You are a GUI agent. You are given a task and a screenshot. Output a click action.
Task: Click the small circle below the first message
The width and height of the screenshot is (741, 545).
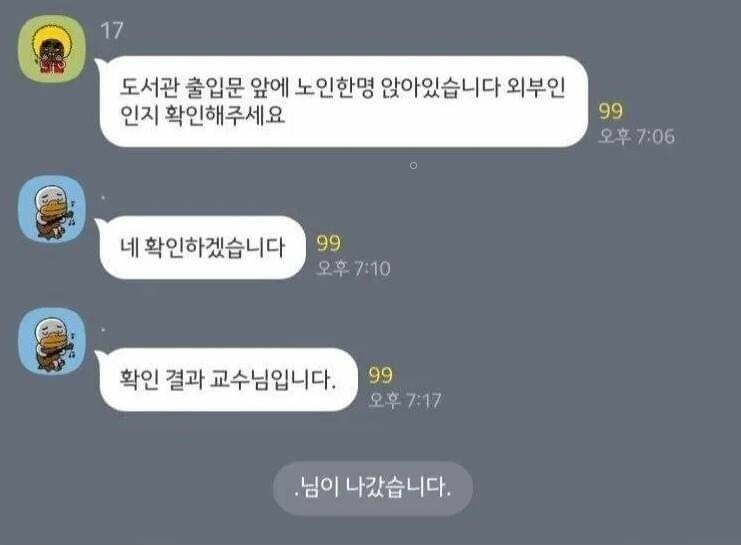(x=414, y=165)
